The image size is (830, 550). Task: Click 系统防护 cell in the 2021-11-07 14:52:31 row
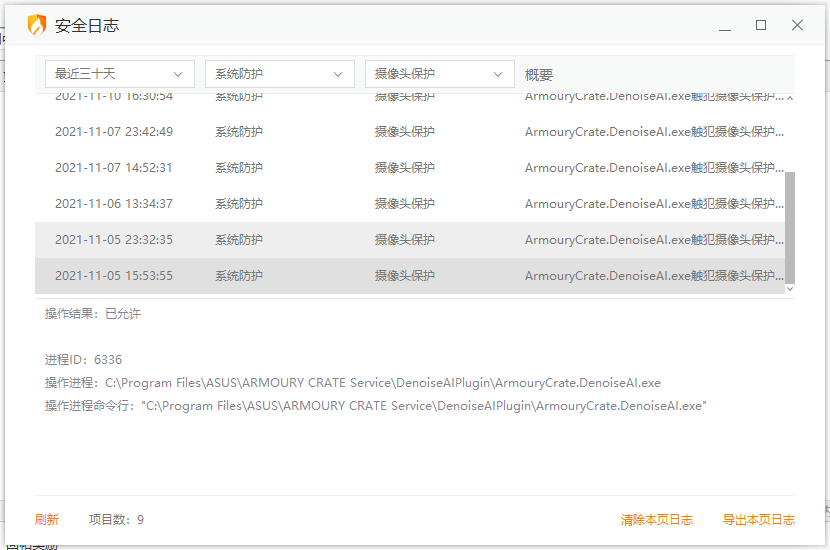coord(239,168)
